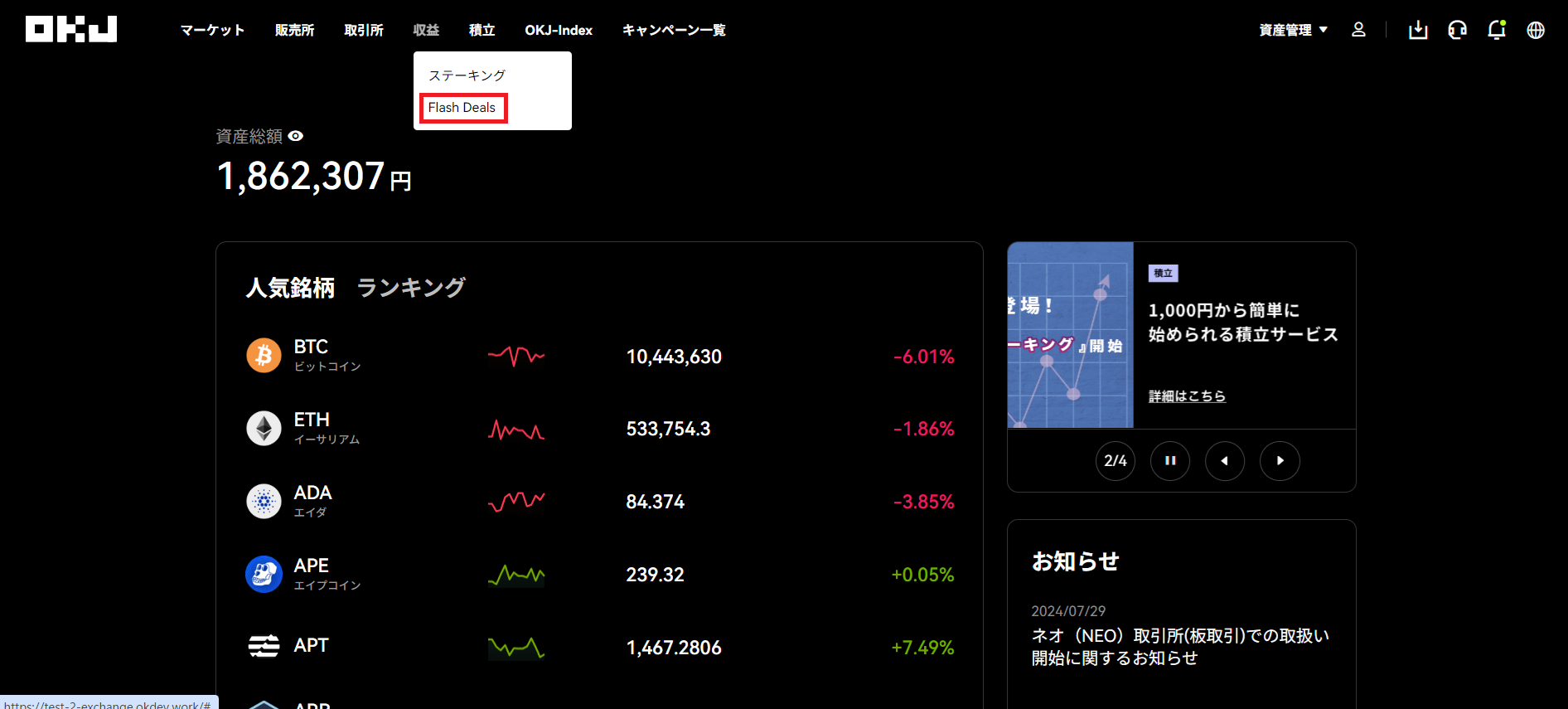
Task: Go to the next banner slide
Action: pyautogui.click(x=1280, y=460)
